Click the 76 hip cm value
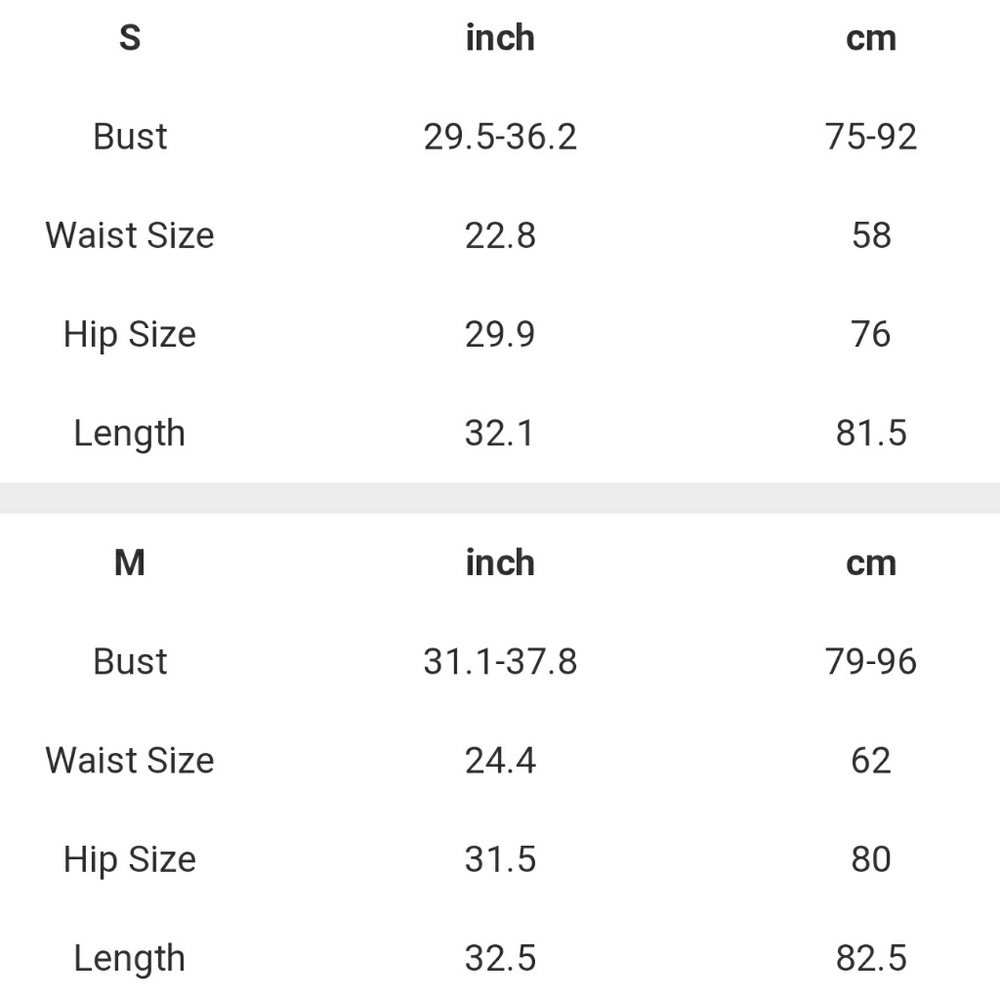Image resolution: width=1000 pixels, height=999 pixels. click(x=871, y=334)
